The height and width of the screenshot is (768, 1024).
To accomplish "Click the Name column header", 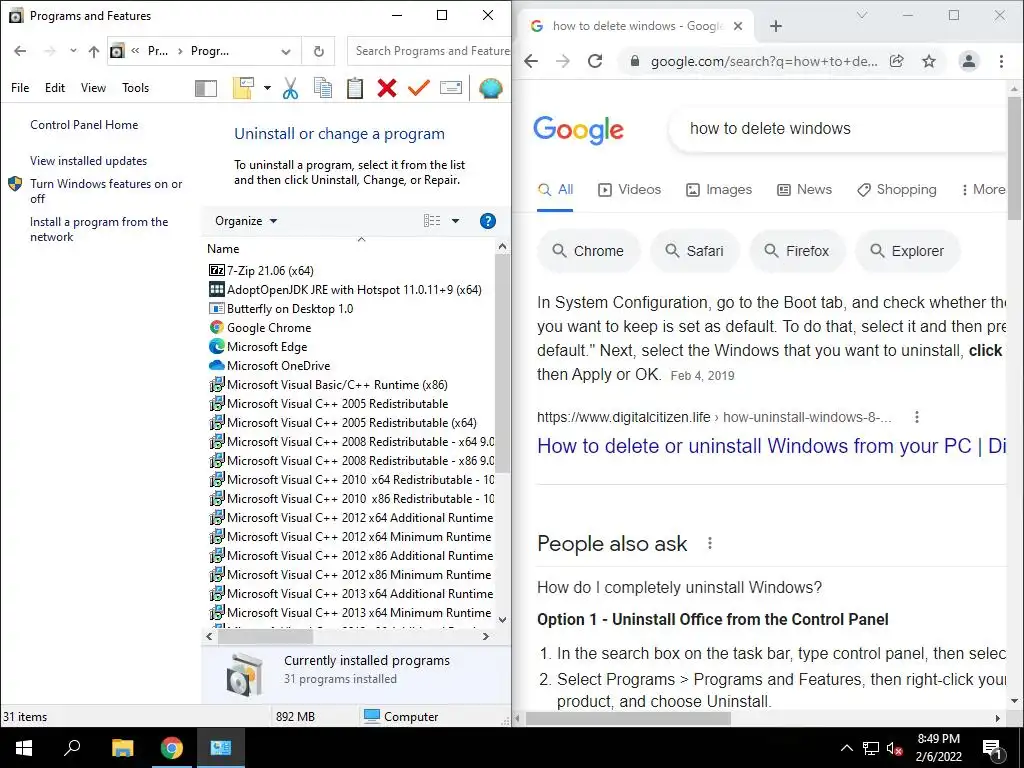I will (x=223, y=249).
